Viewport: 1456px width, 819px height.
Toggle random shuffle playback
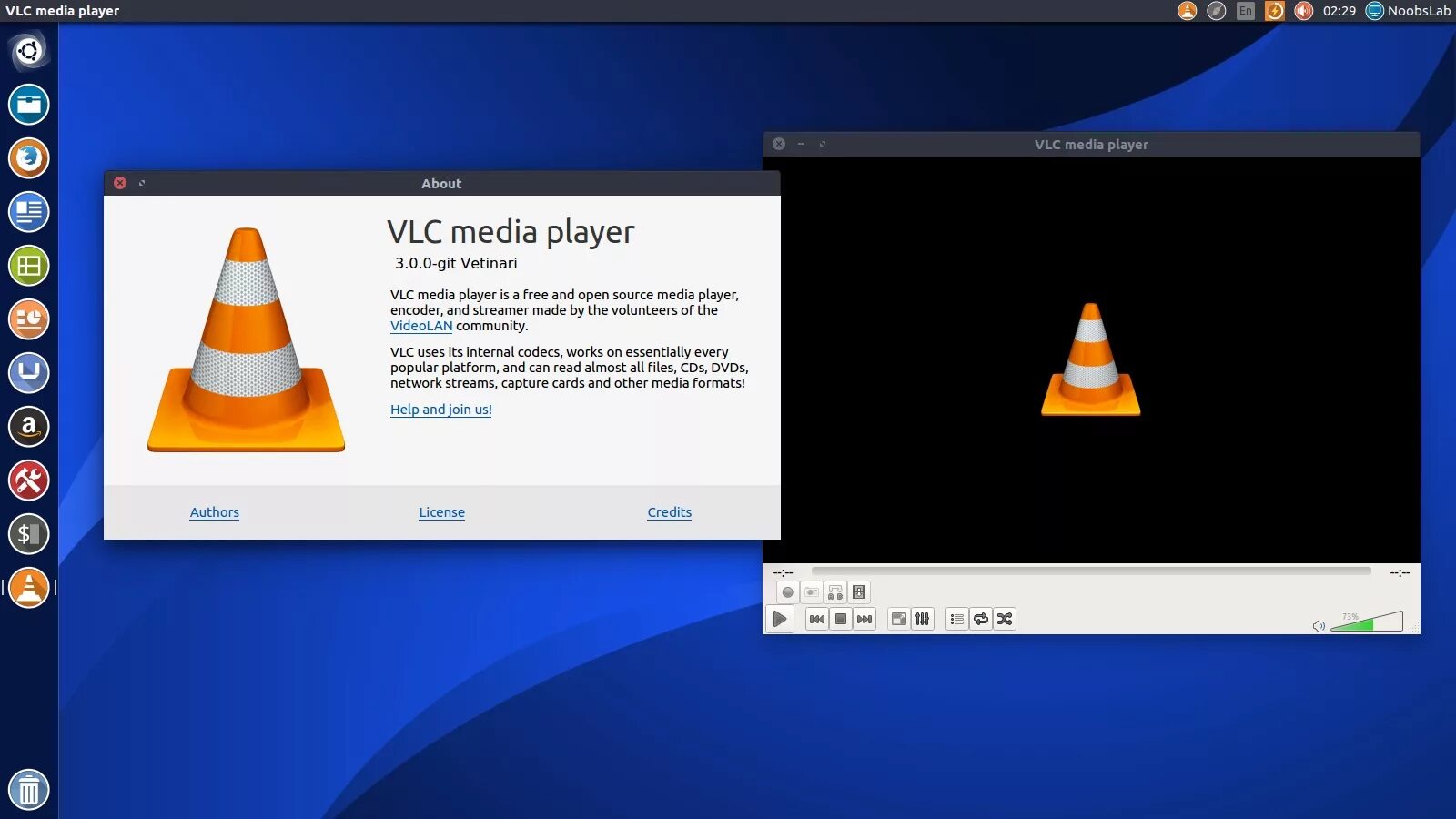point(1004,619)
